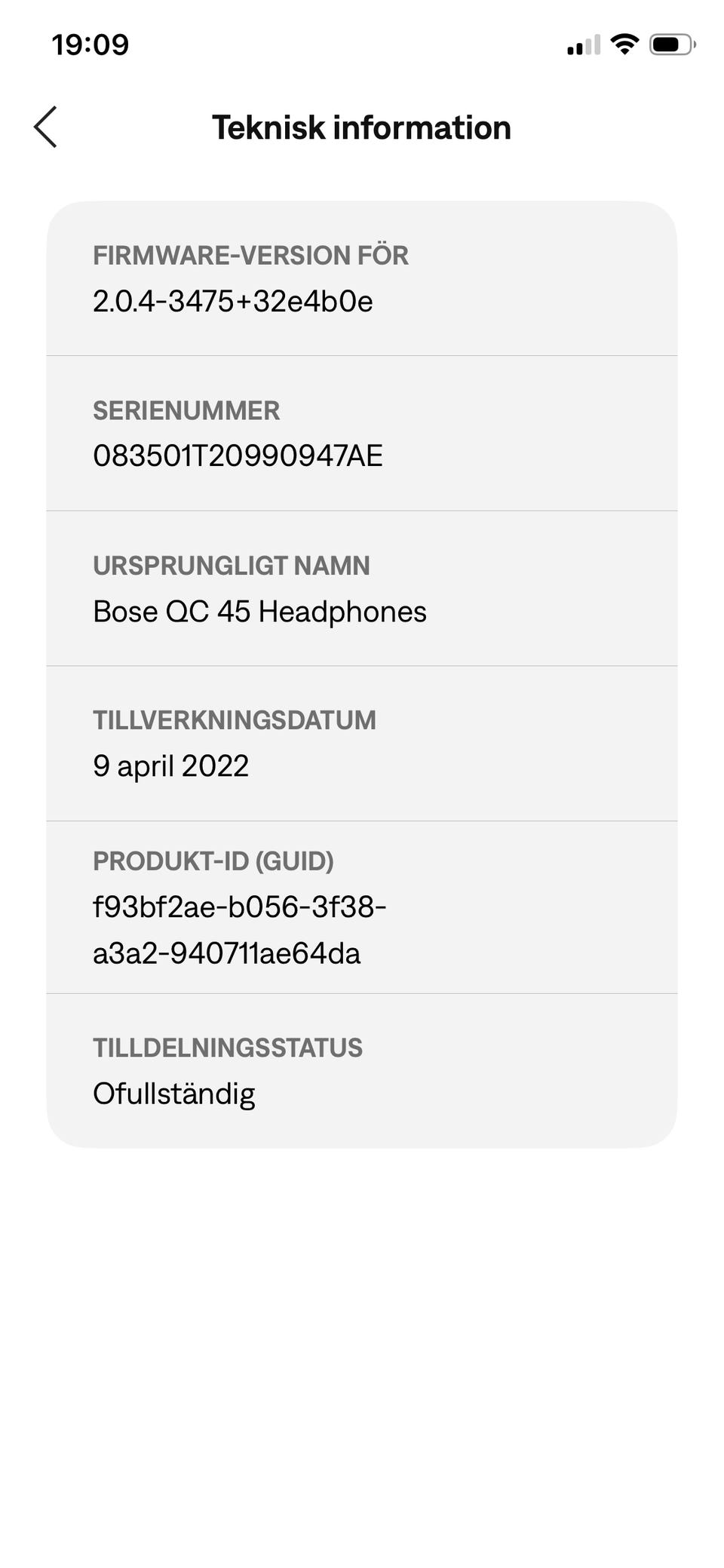724x1568 pixels.
Task: Tap the SERIENUMMER label
Action: pos(186,411)
